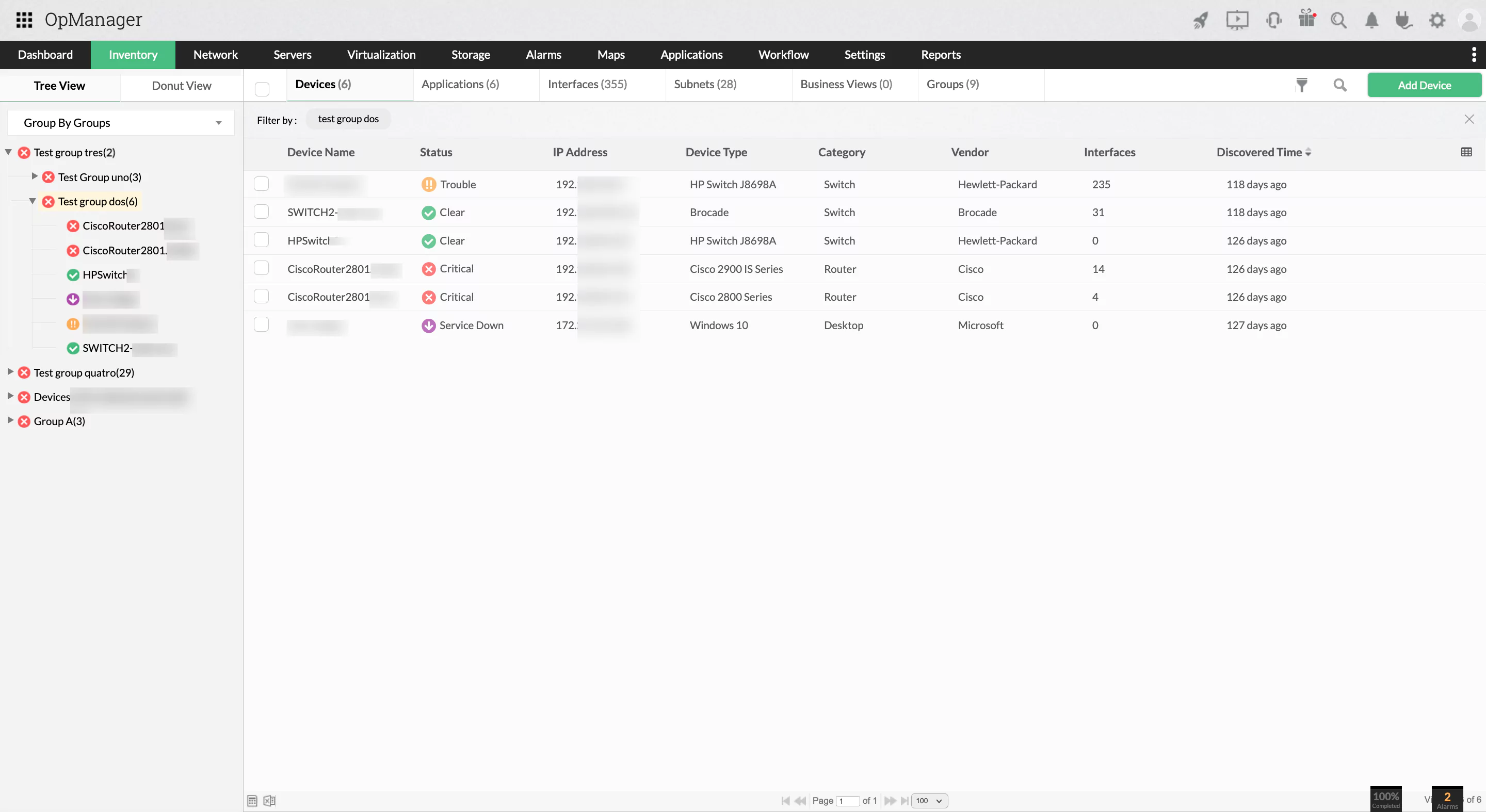Click the filter funnel icon near Add Device
This screenshot has height=812, width=1486.
click(x=1302, y=85)
